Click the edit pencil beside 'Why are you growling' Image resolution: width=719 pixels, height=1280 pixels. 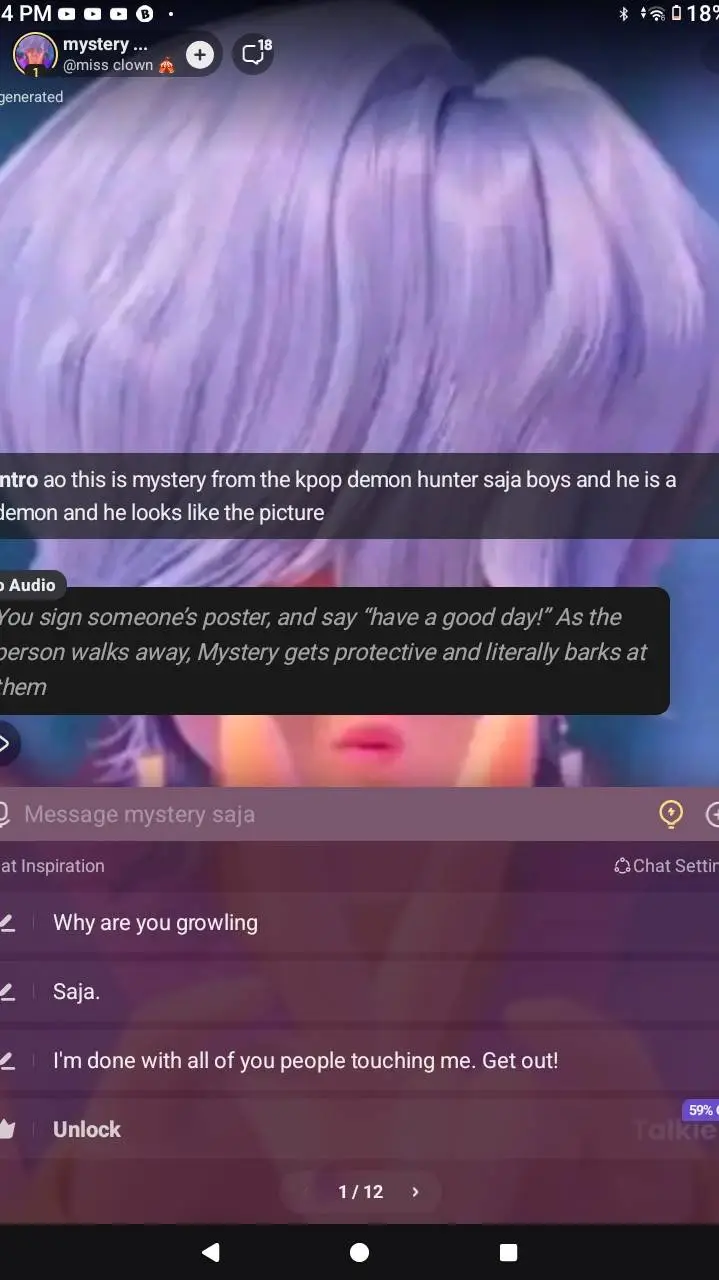pyautogui.click(x=7, y=923)
